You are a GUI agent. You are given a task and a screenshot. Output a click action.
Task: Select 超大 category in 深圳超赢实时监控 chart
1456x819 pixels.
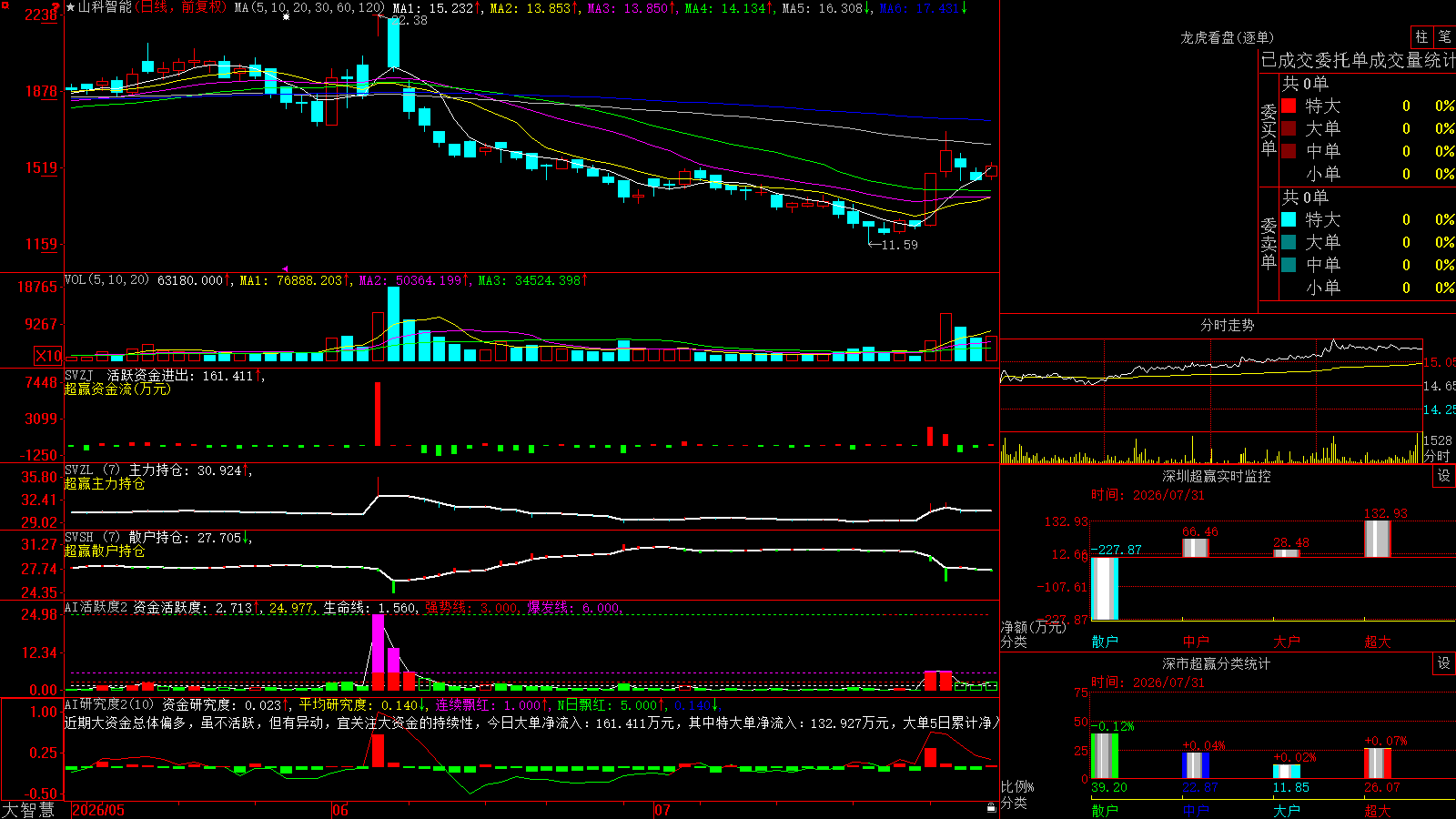click(1378, 642)
